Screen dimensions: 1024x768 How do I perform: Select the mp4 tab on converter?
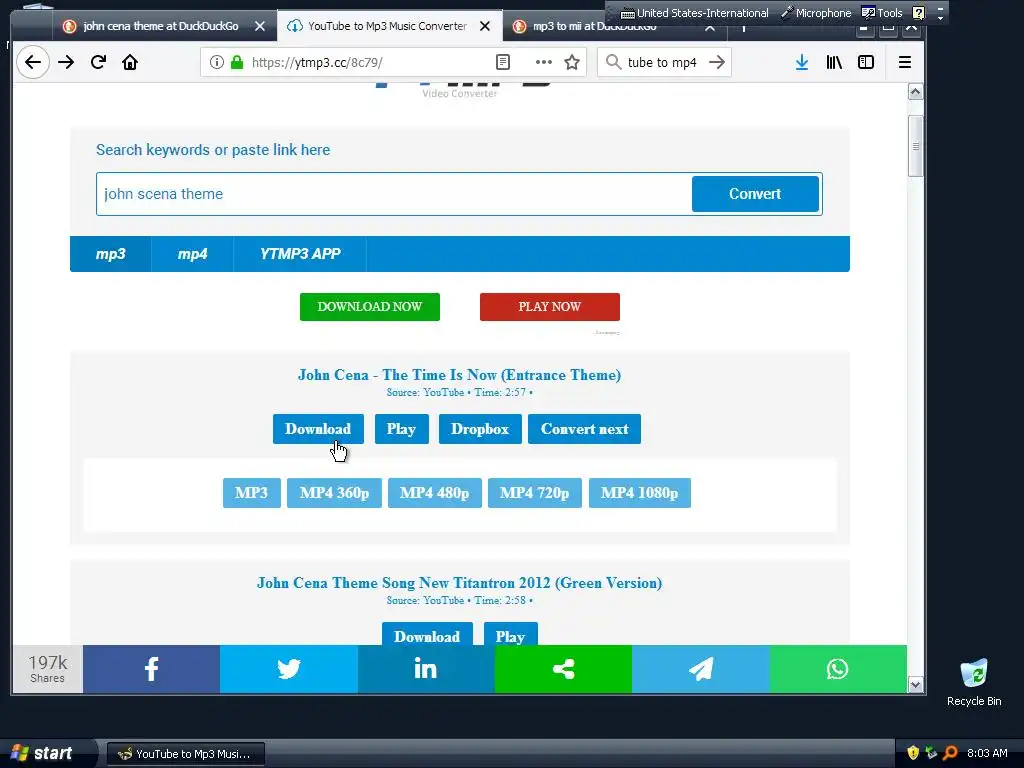(192, 254)
